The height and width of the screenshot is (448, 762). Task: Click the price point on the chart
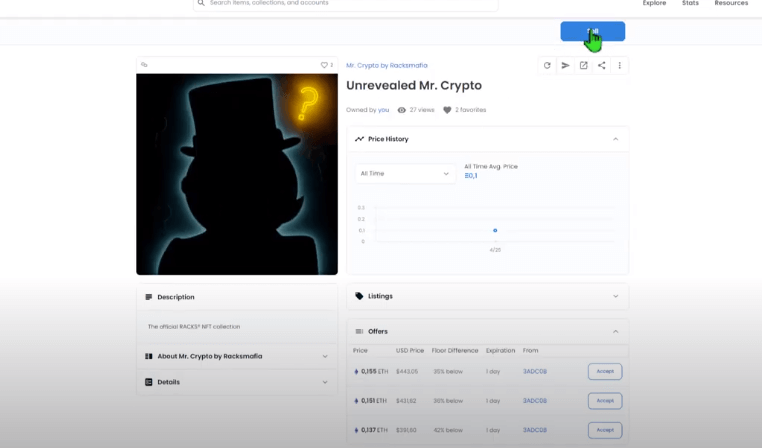[495, 230]
